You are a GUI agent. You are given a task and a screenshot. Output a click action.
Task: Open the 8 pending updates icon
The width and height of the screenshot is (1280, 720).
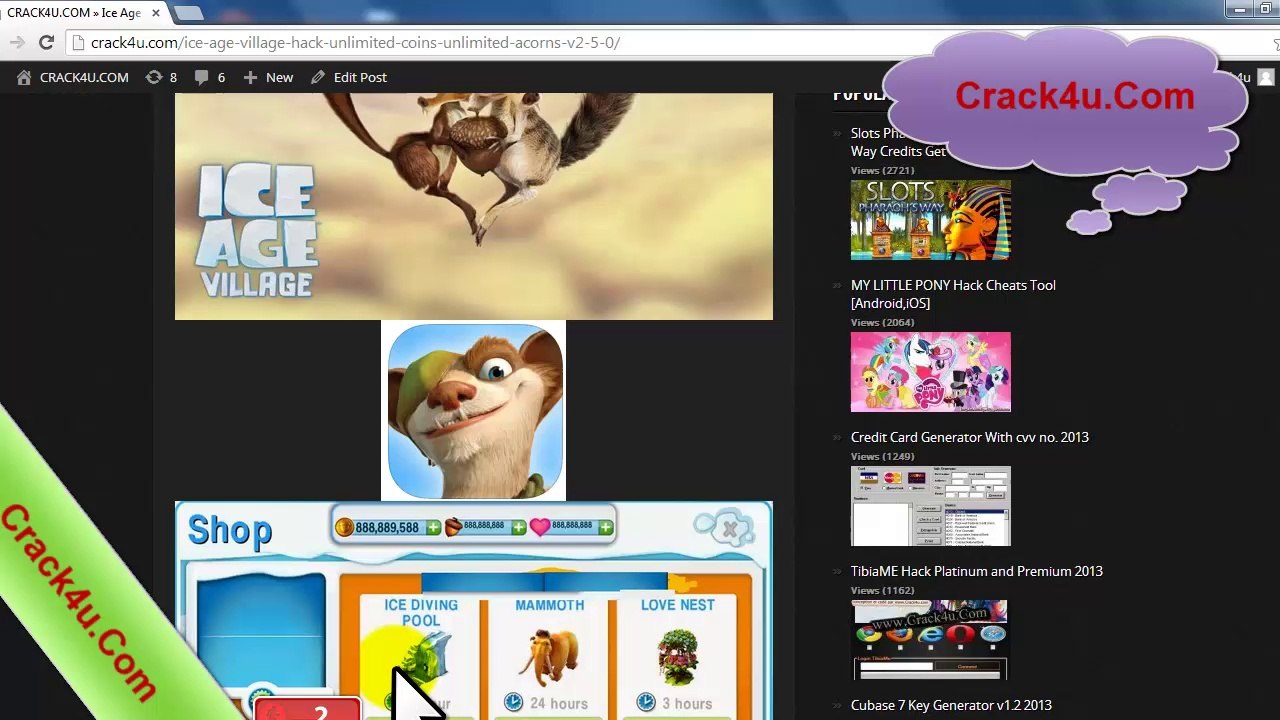[161, 77]
